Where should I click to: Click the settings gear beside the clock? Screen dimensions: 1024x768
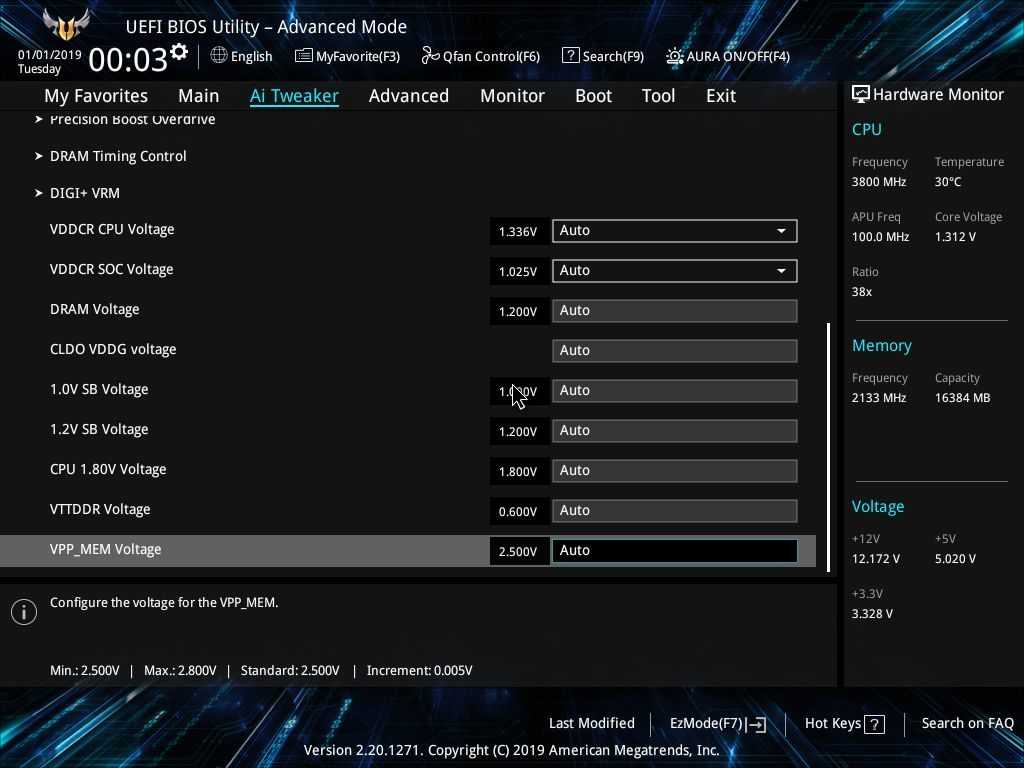[x=179, y=52]
